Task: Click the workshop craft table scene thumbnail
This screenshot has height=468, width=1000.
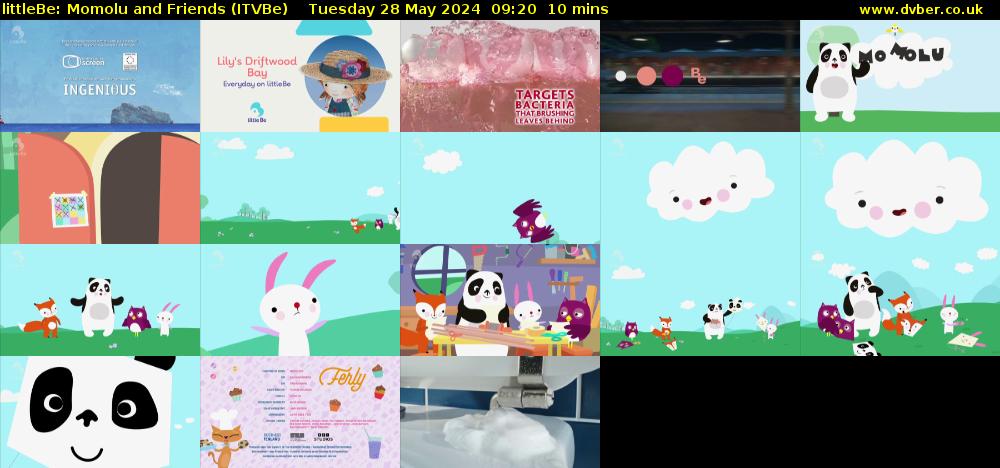Action: pos(500,300)
